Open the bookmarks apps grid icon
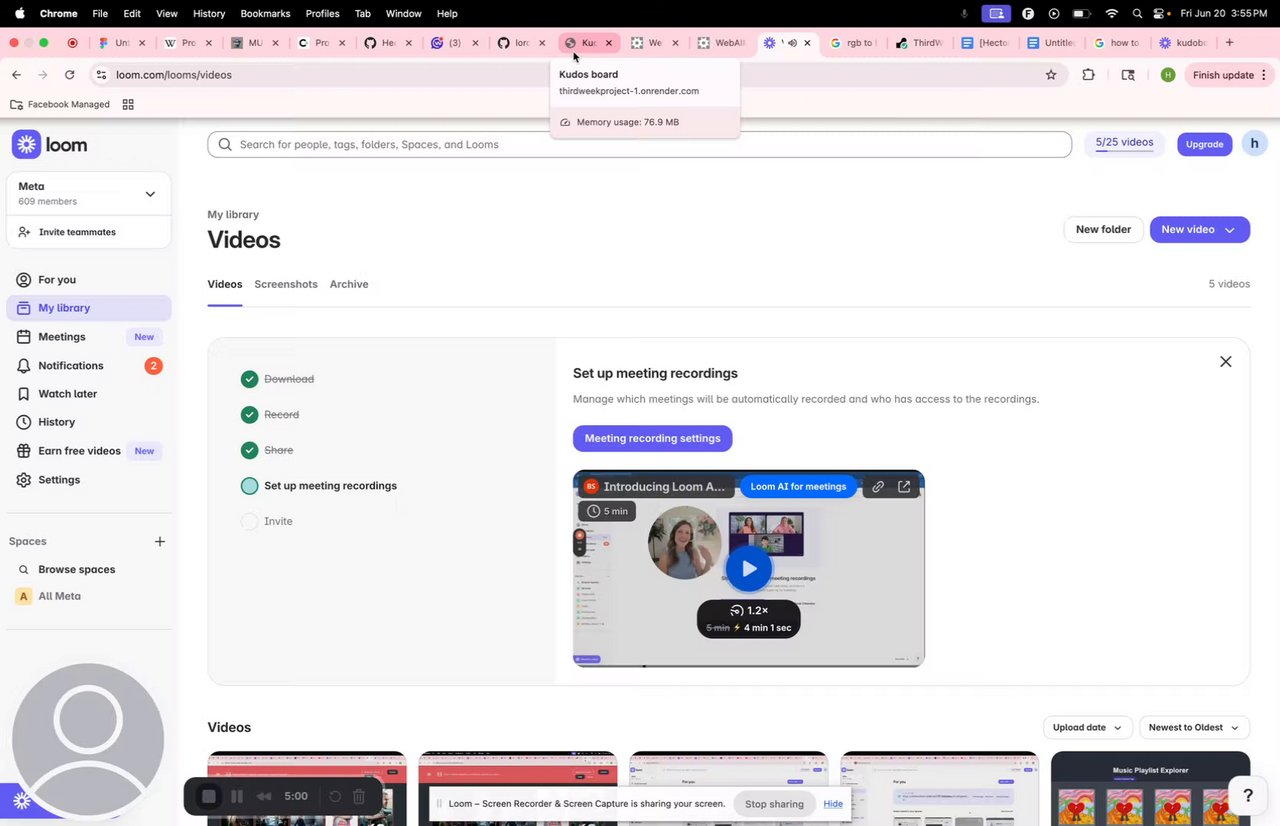This screenshot has width=1280, height=826. [x=128, y=104]
